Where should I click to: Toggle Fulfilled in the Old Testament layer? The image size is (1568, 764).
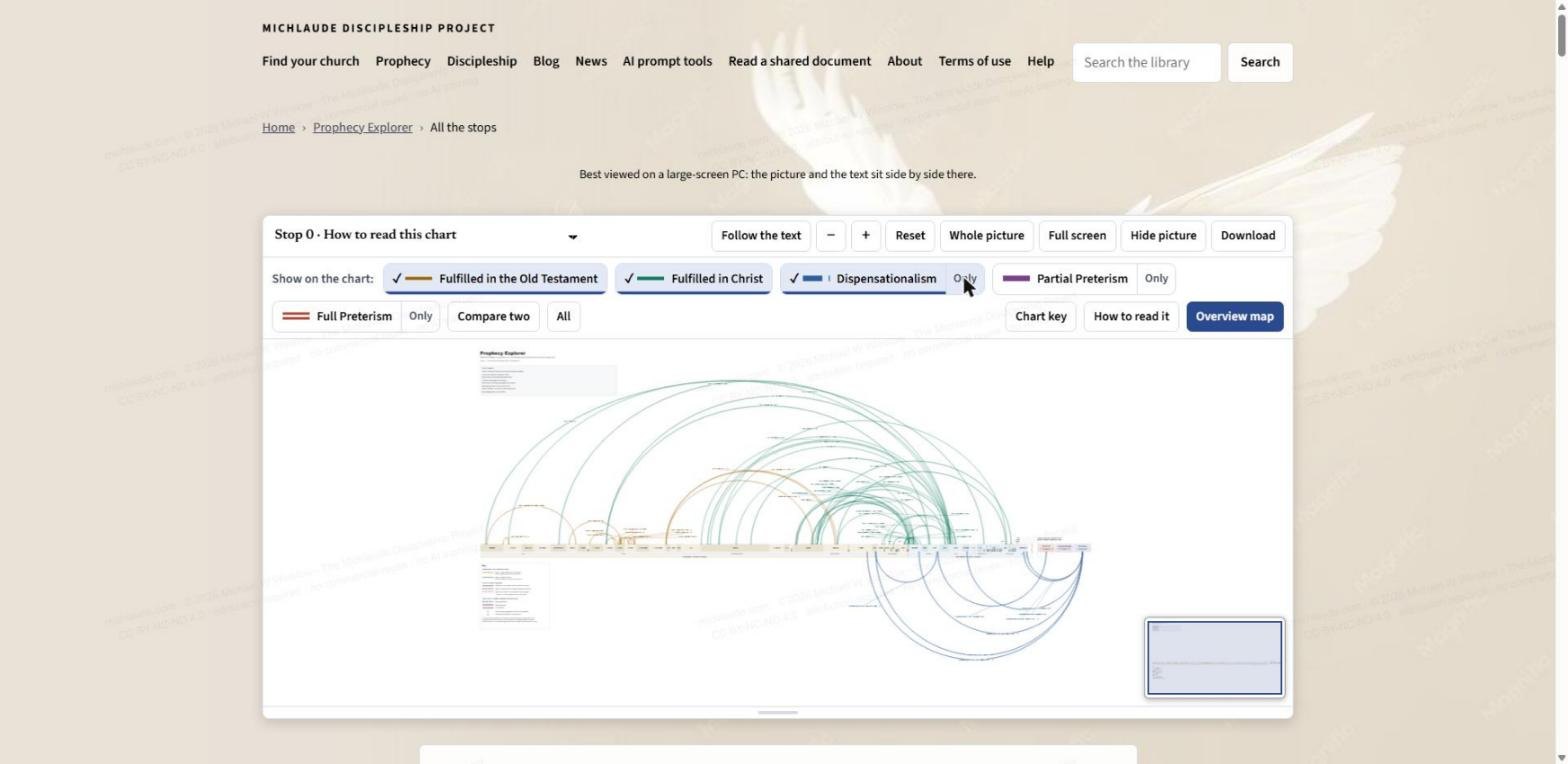[495, 279]
